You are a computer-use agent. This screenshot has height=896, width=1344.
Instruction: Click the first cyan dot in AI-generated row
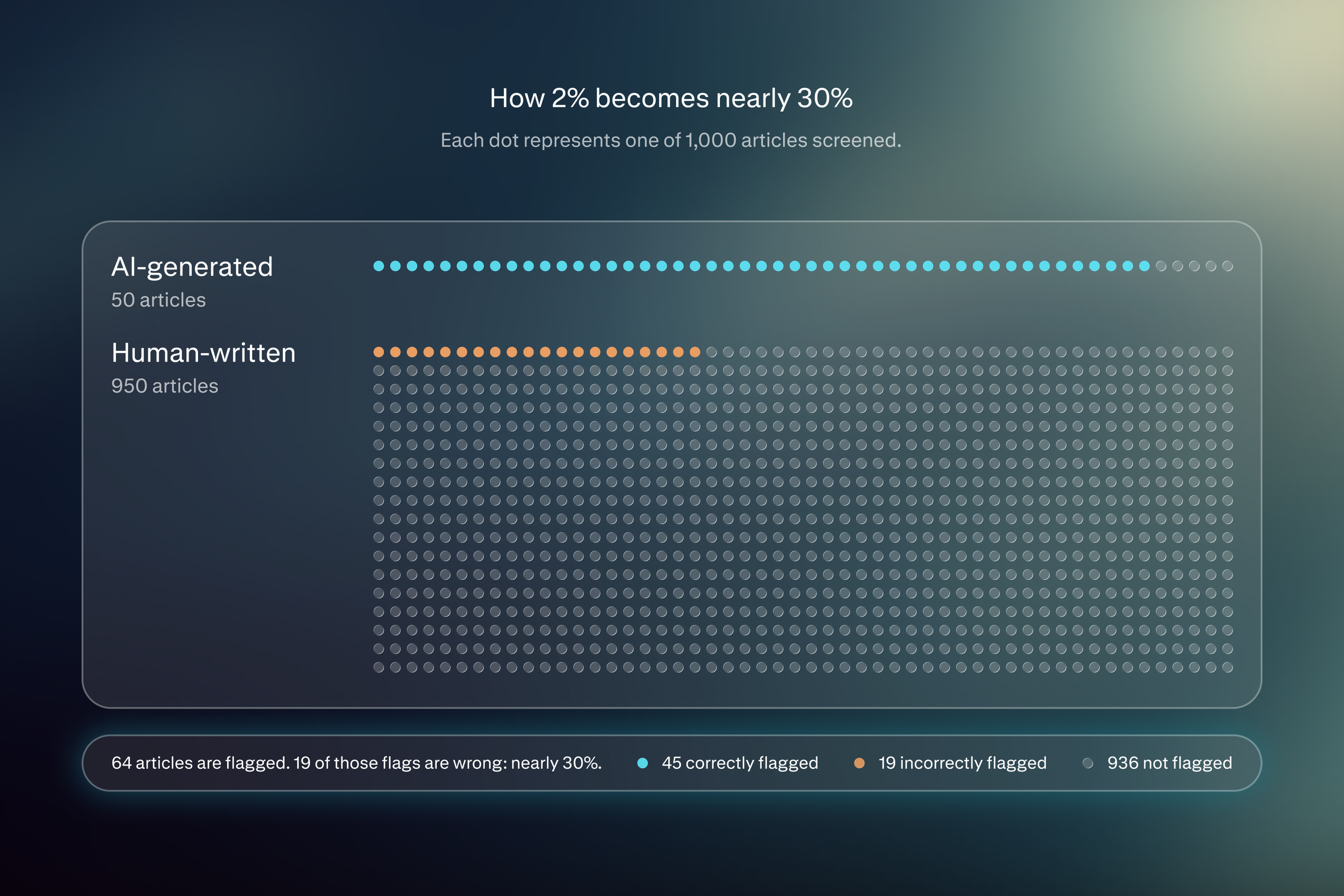(x=378, y=266)
